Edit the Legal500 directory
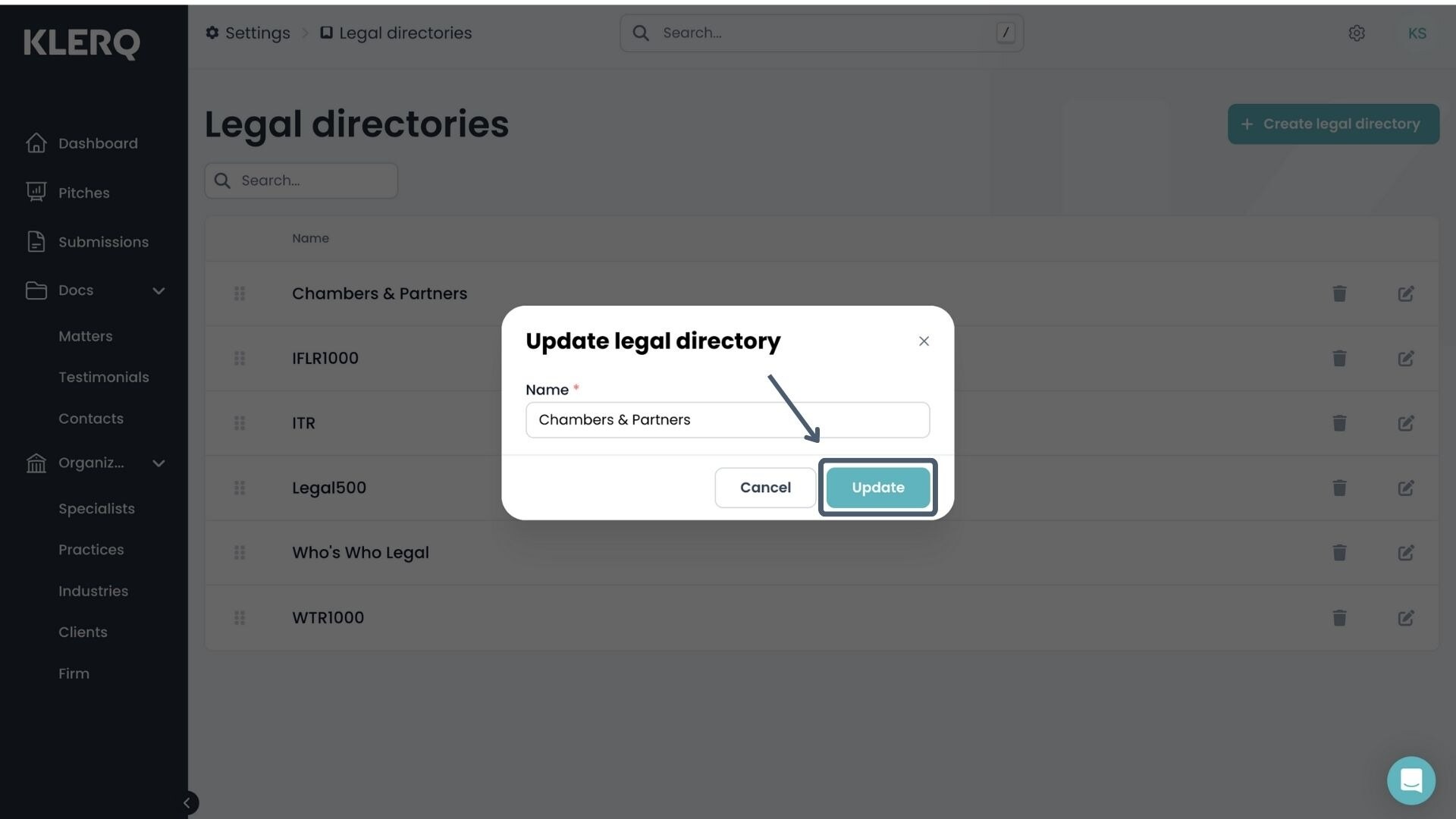This screenshot has width=1456, height=819. (1406, 488)
